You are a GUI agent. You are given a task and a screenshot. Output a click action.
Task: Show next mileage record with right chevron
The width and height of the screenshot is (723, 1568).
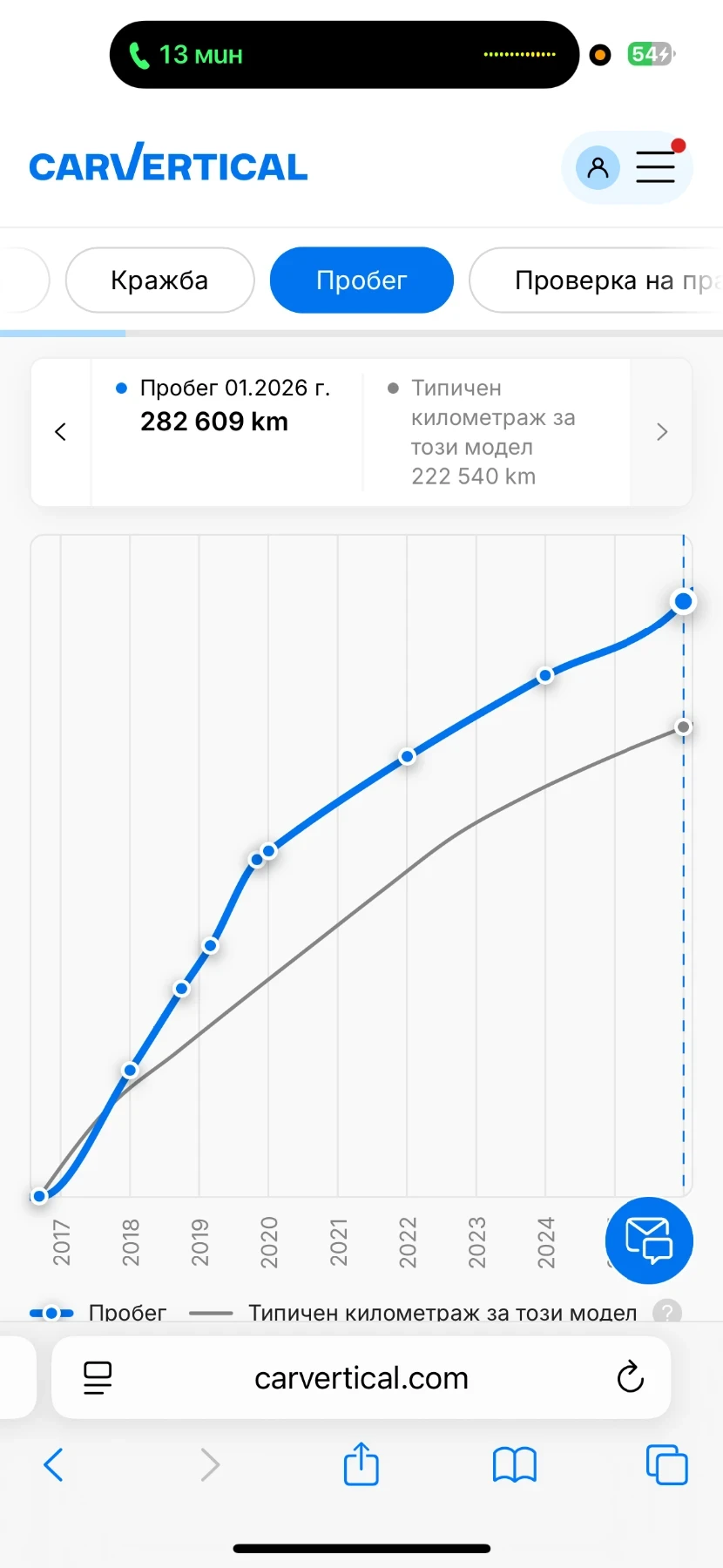pos(662,432)
